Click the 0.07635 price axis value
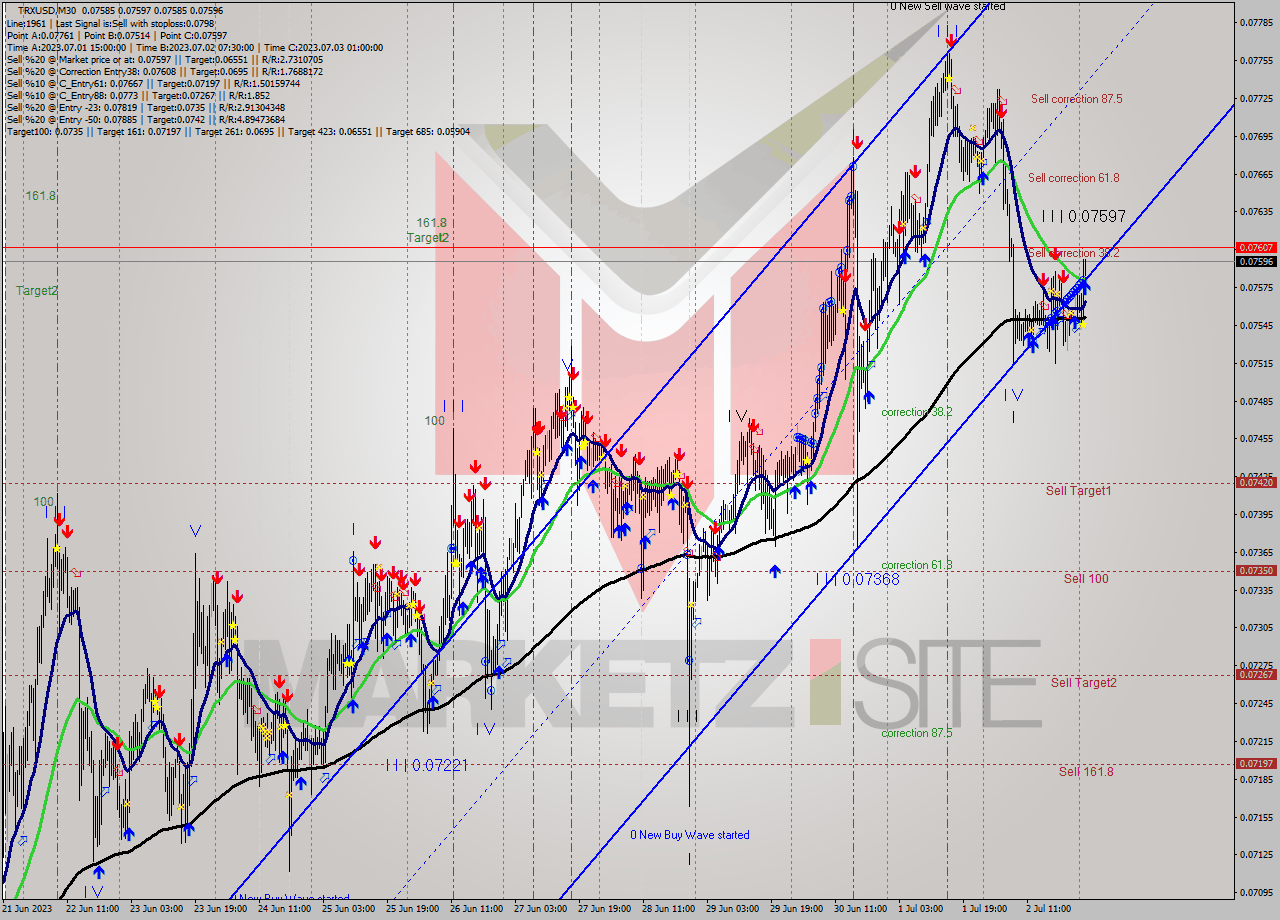Screen dimensions: 1280x920 pos(1257,212)
